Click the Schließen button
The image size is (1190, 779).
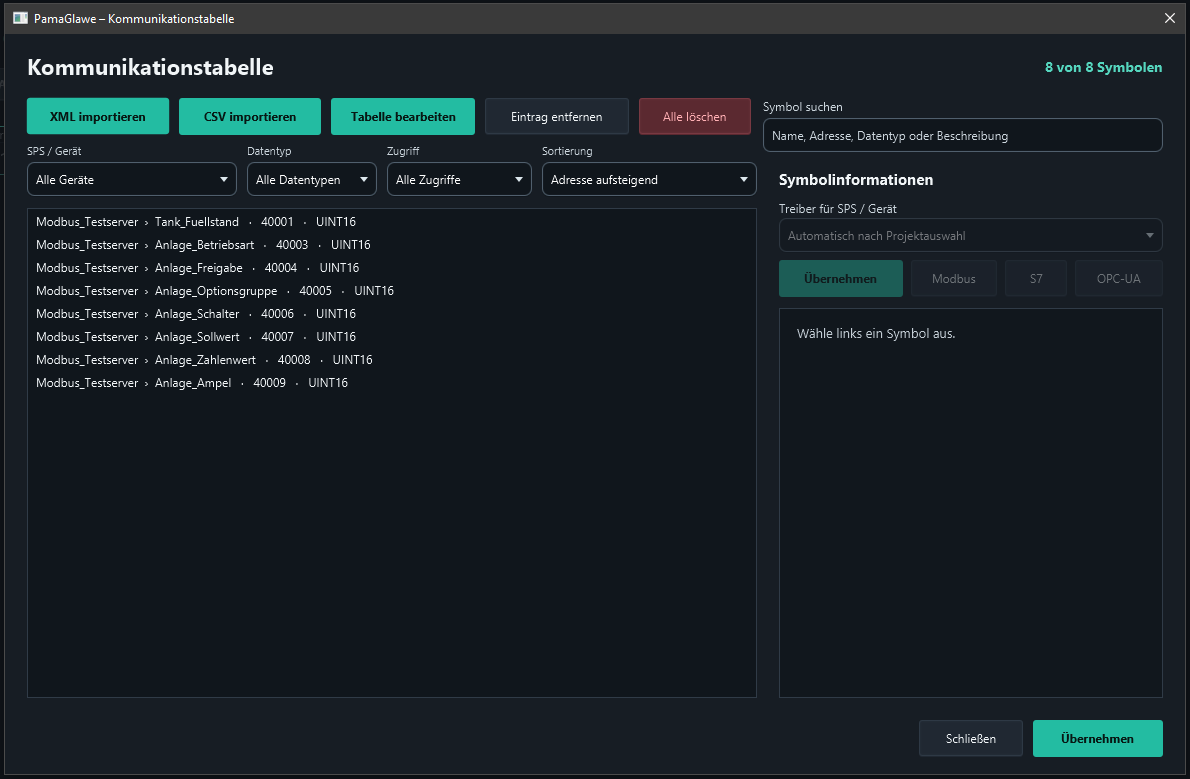(x=971, y=738)
